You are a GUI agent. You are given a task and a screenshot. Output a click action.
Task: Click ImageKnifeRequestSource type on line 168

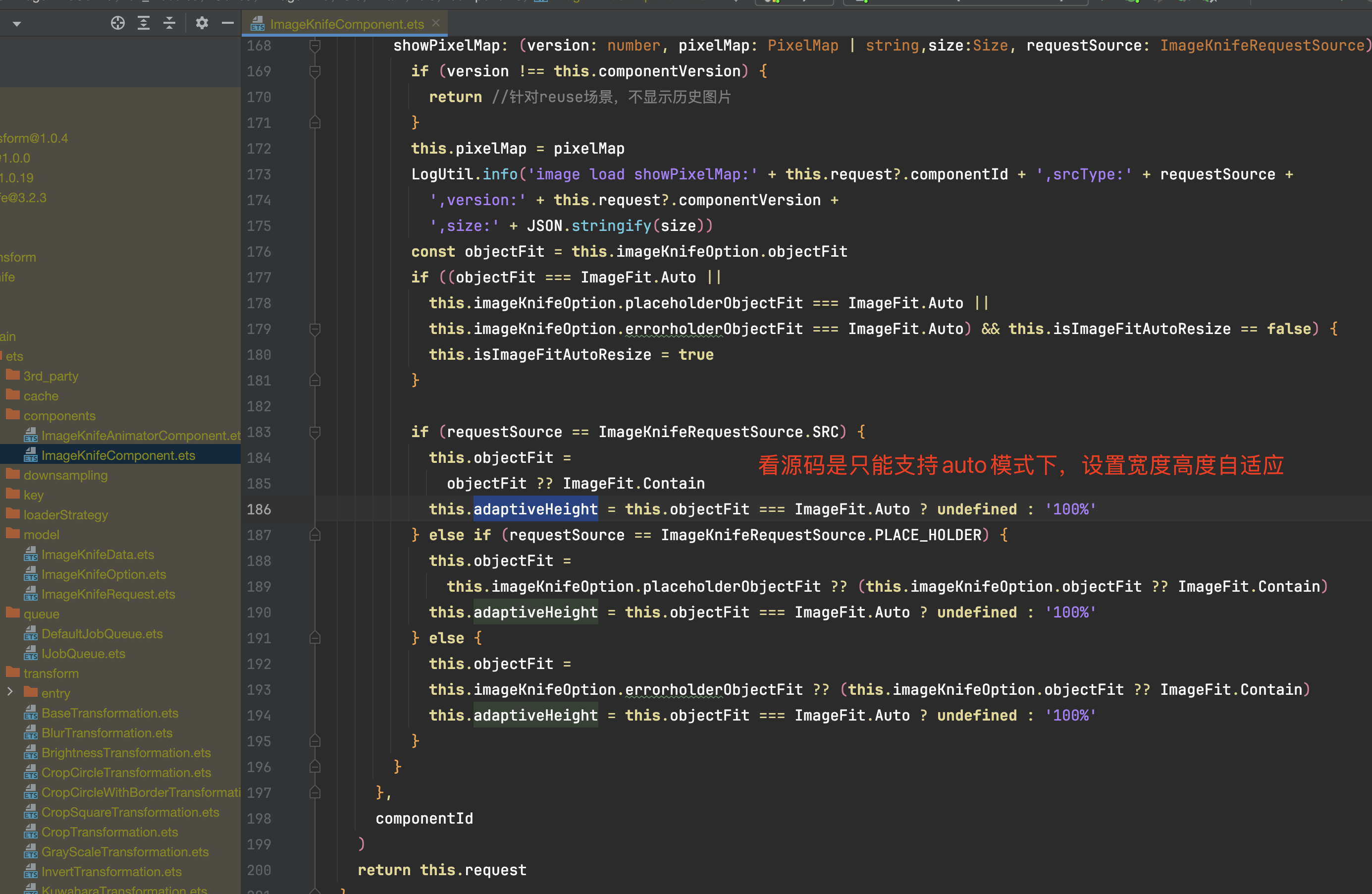click(1263, 46)
